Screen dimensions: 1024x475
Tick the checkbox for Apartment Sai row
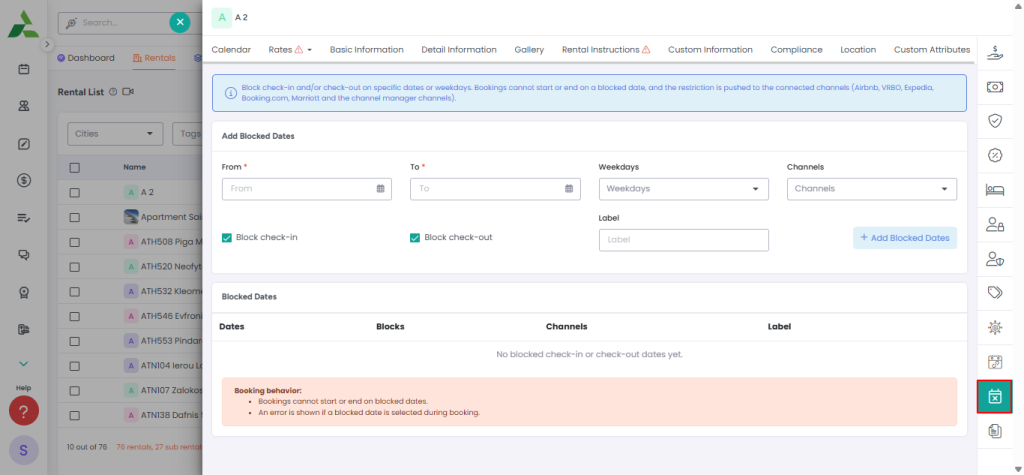point(74,218)
